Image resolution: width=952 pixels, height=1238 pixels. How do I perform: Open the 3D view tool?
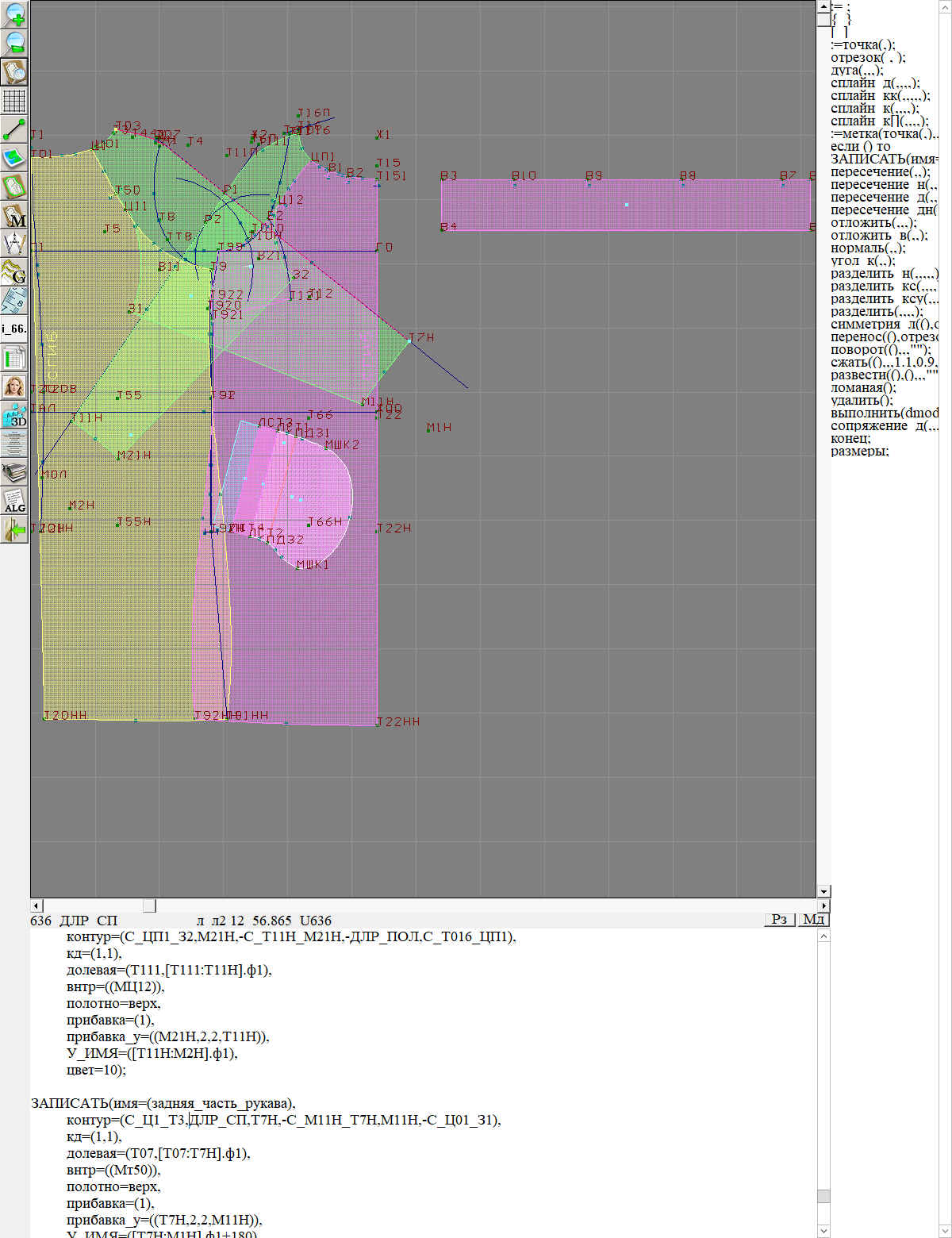(x=15, y=414)
